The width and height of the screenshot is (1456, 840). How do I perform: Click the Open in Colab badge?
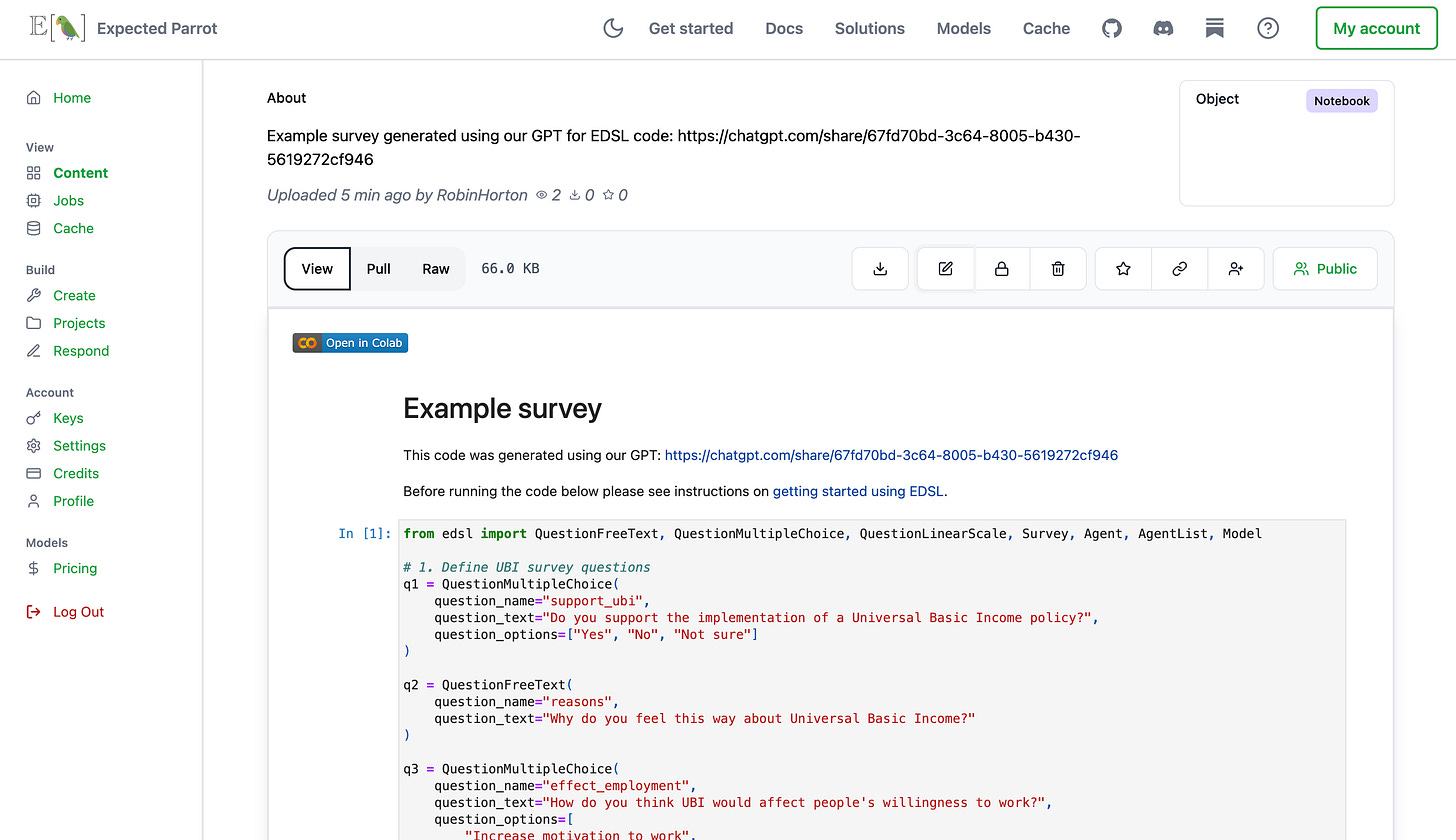coord(350,343)
